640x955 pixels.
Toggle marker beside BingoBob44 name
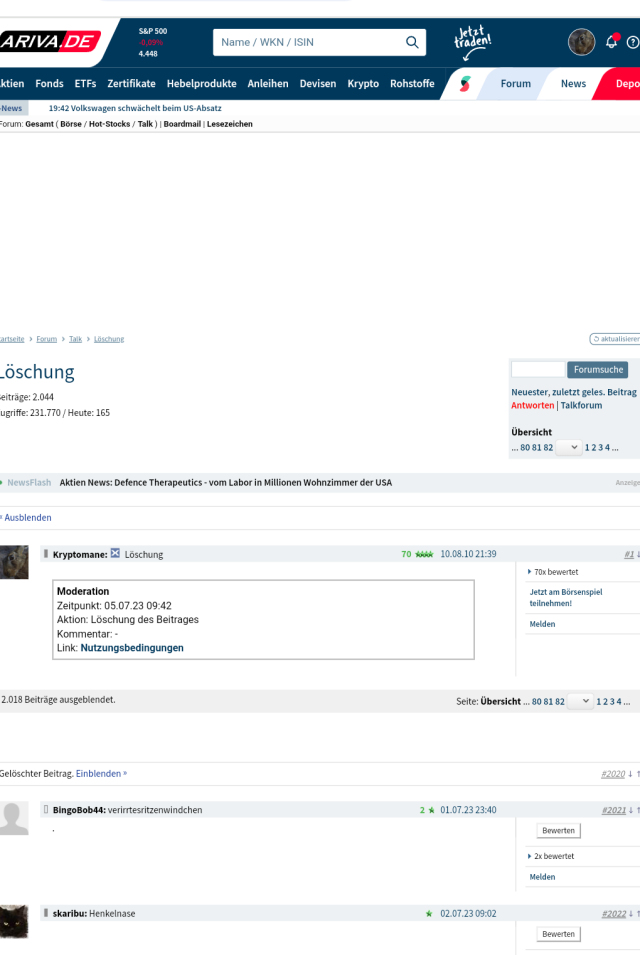(46, 809)
